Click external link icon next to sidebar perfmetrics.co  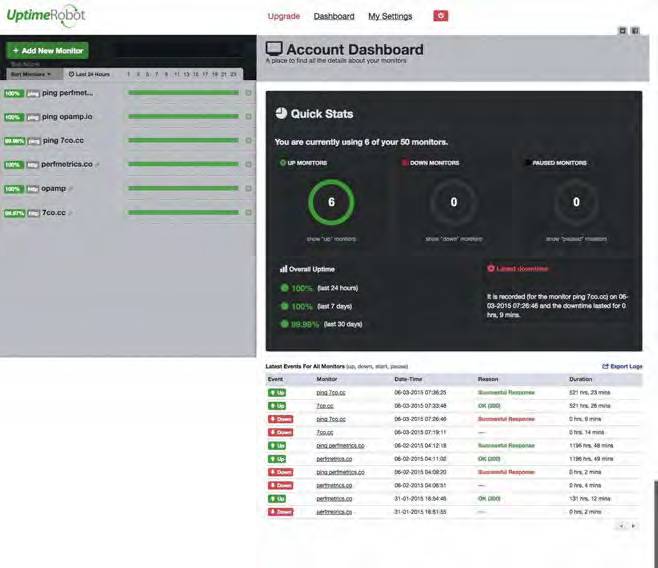click(x=97, y=165)
